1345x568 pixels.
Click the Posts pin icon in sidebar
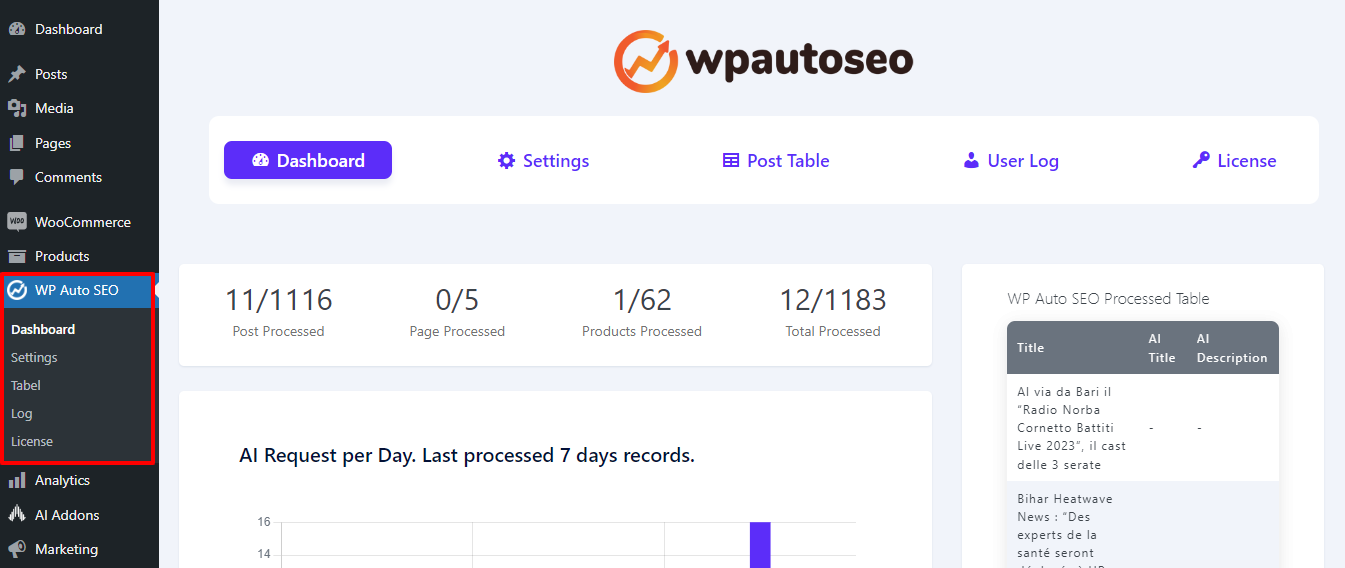click(16, 74)
